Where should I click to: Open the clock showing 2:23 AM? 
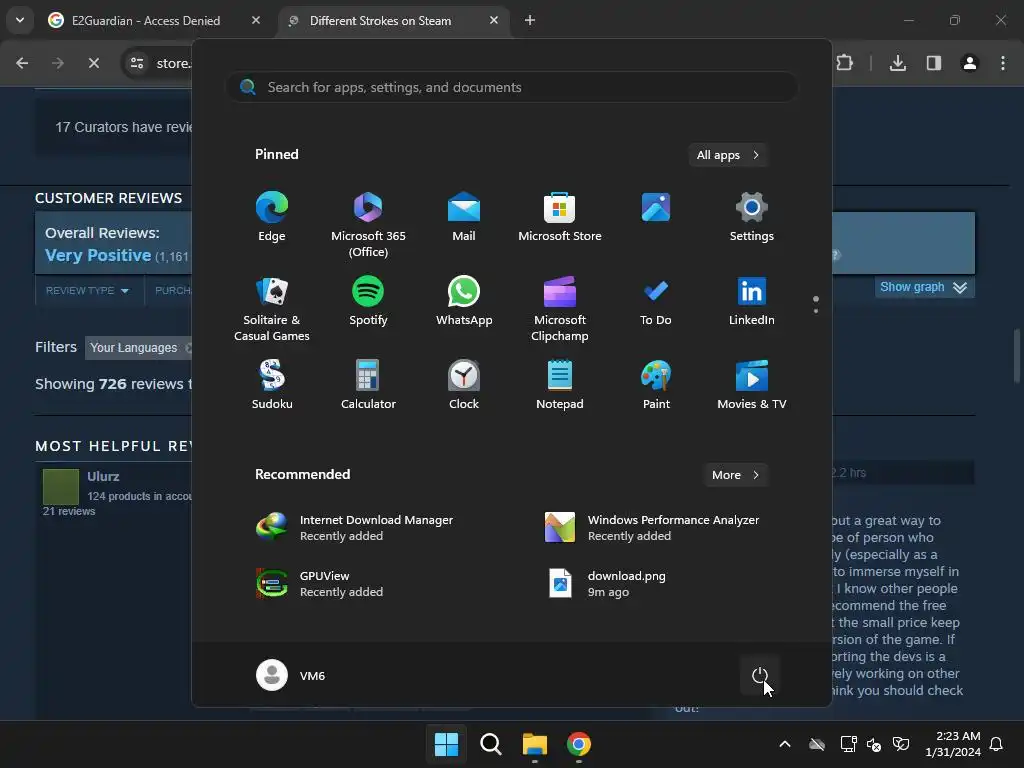pos(953,744)
